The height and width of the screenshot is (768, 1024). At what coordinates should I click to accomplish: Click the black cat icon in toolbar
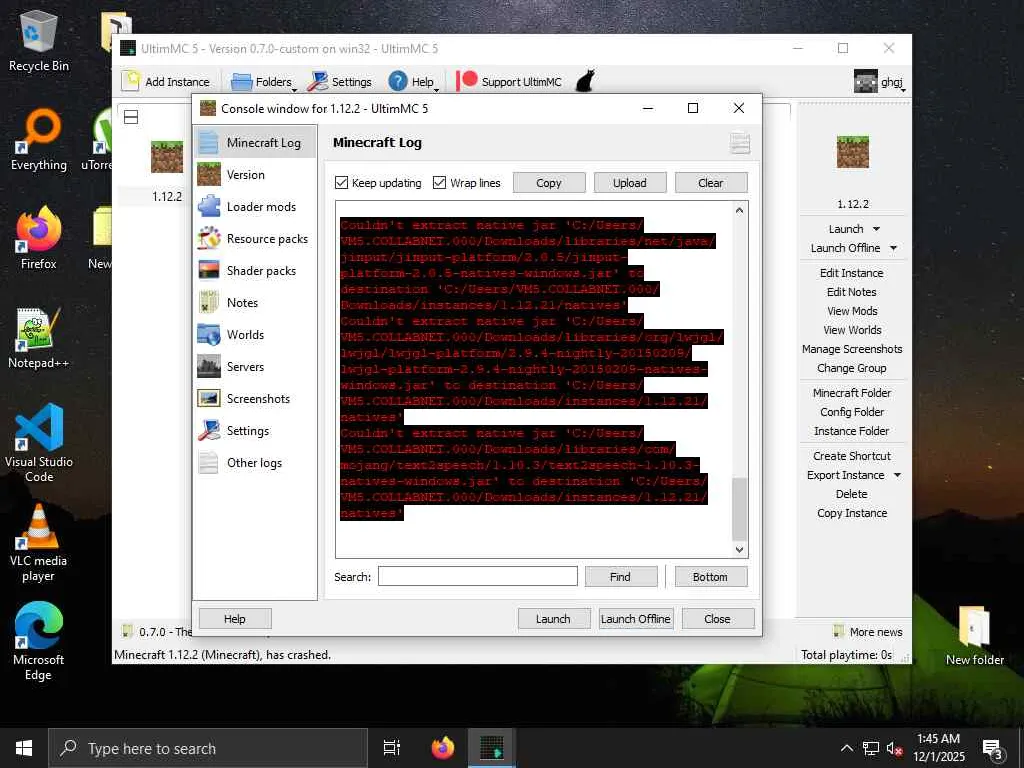tap(586, 81)
